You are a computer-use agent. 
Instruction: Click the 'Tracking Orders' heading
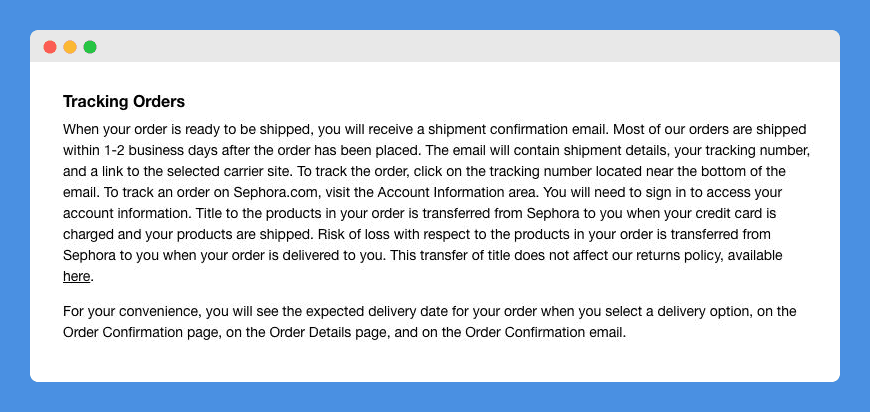[x=124, y=101]
